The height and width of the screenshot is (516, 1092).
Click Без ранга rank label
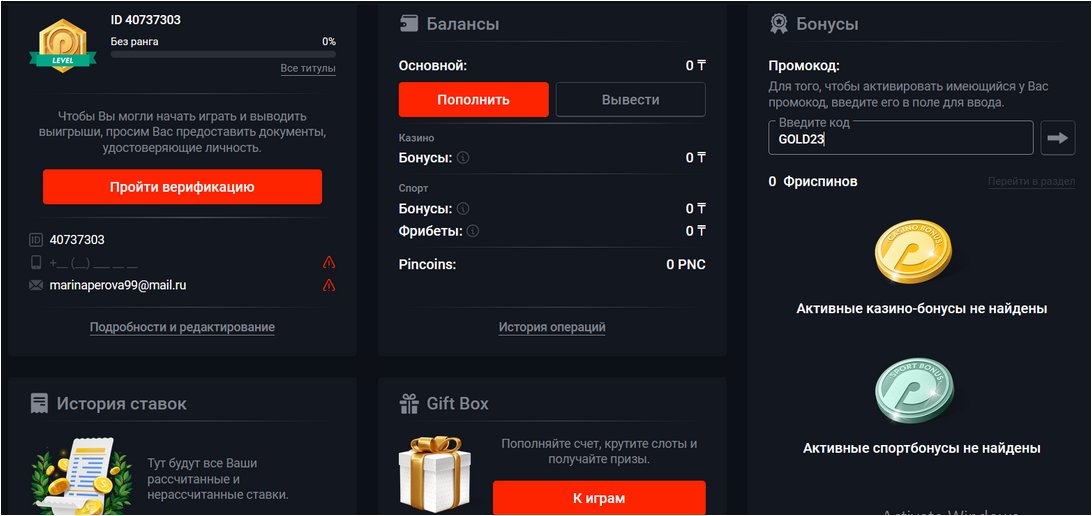pyautogui.click(x=134, y=42)
